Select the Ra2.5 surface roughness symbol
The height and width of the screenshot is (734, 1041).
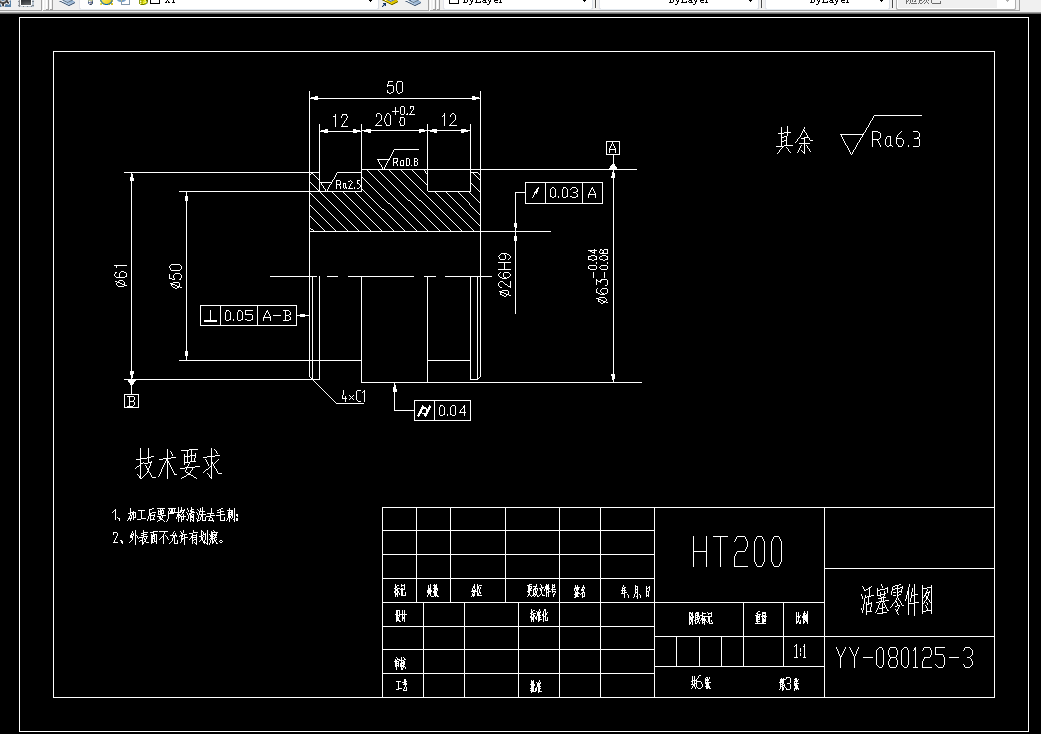pyautogui.click(x=341, y=183)
